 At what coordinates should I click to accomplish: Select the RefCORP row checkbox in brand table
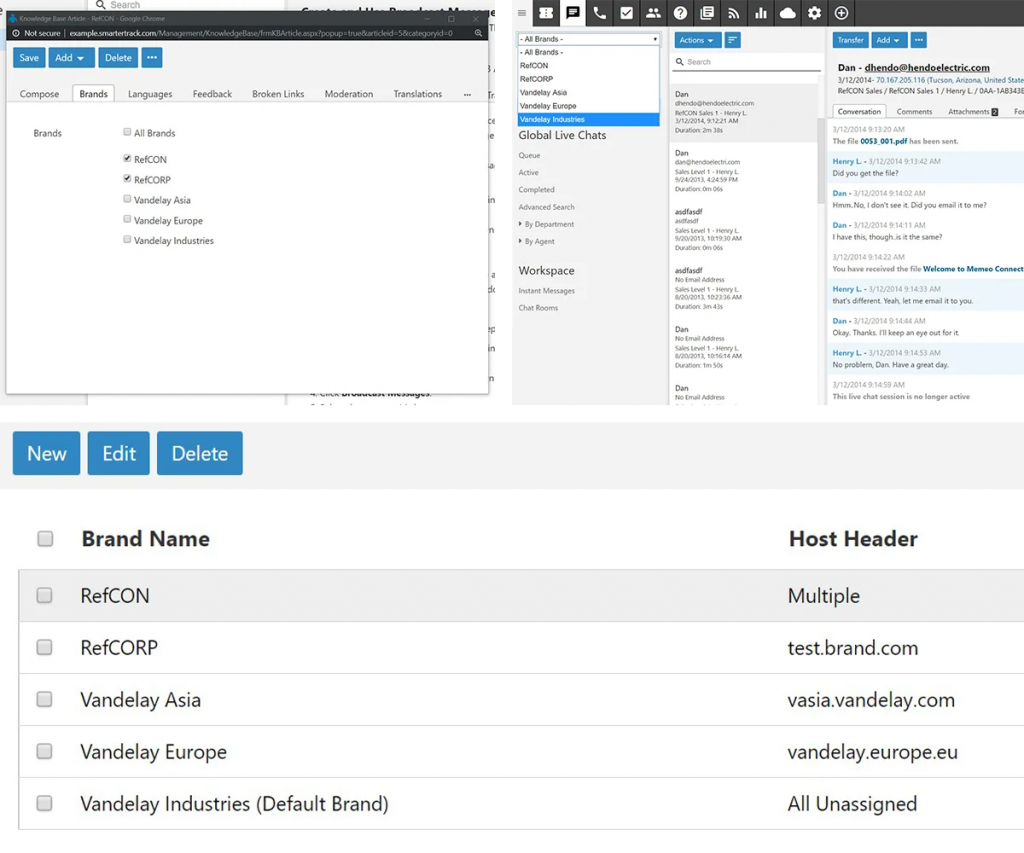tap(44, 647)
